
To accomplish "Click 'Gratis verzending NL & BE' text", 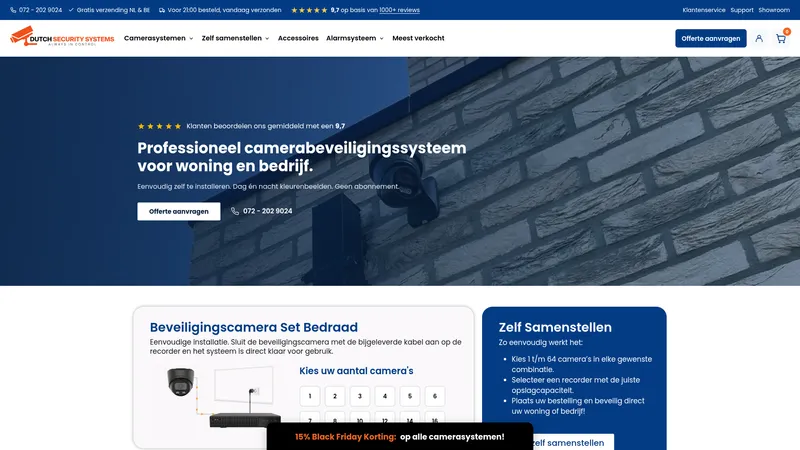I will [113, 10].
